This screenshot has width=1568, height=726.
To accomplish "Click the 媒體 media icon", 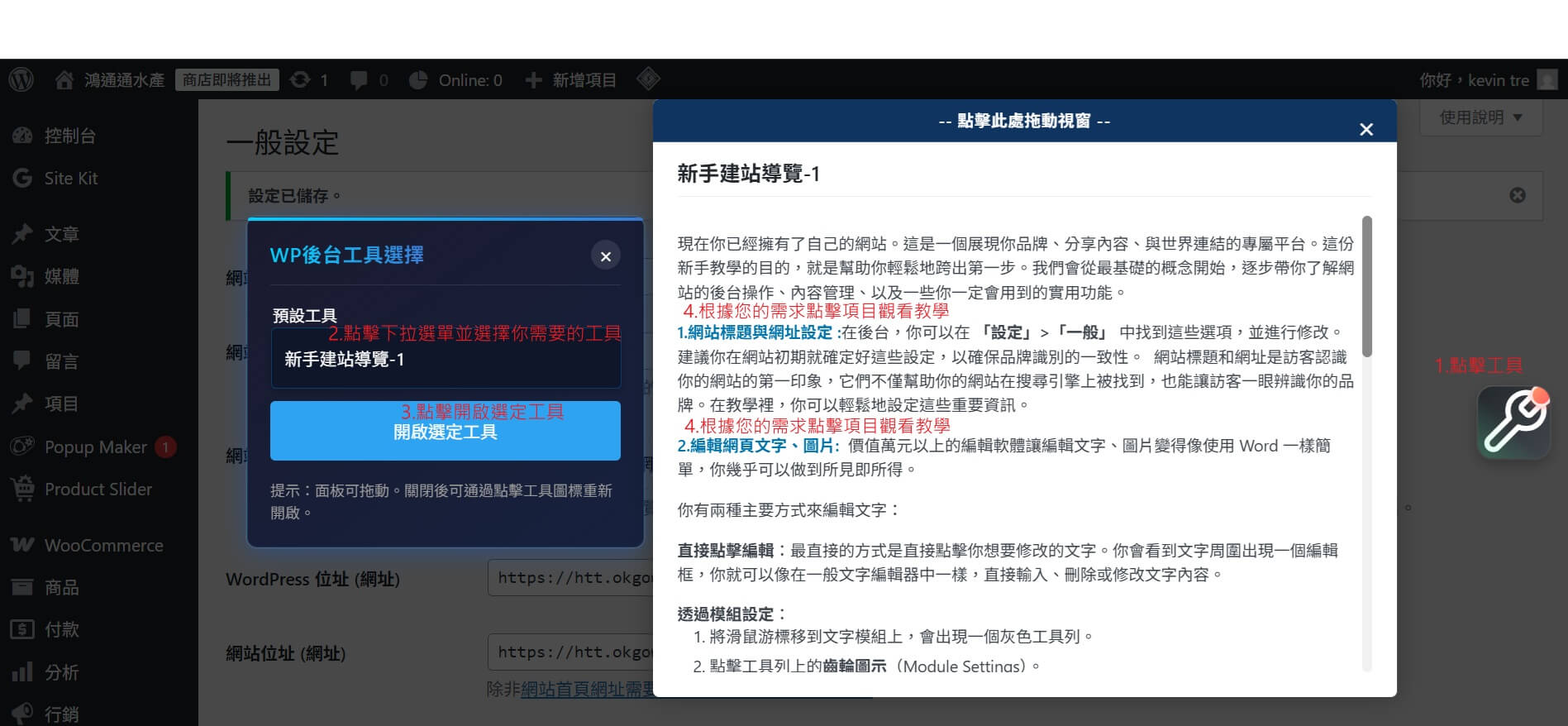I will [22, 276].
